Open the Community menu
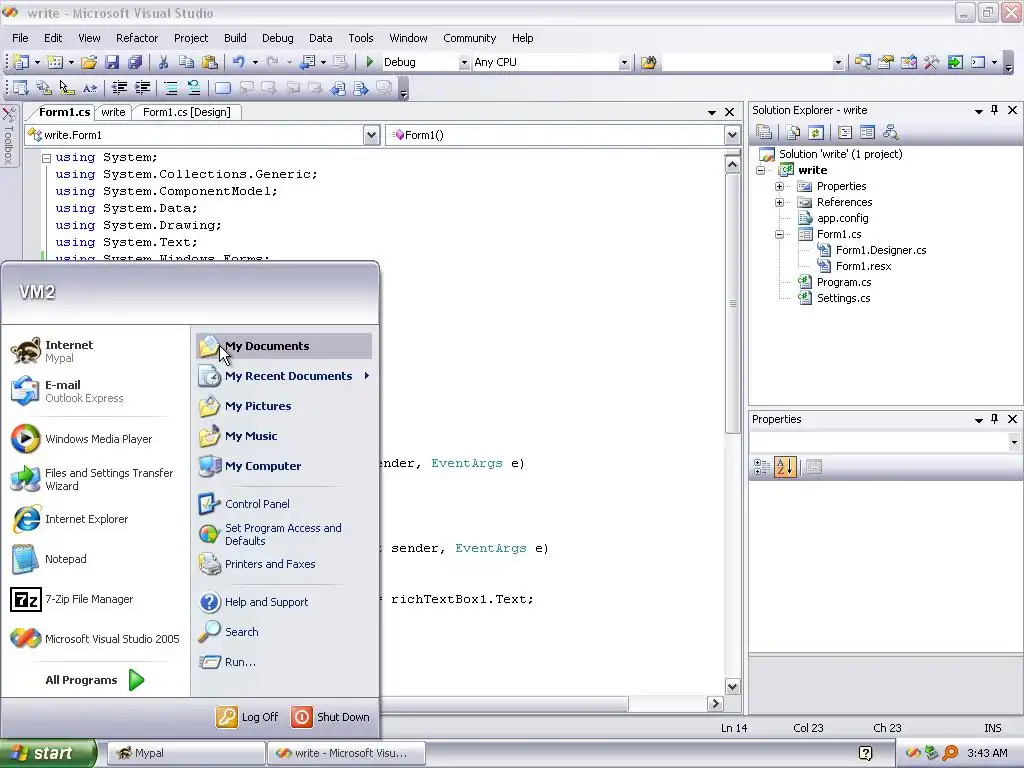The width and height of the screenshot is (1024, 768). pos(470,38)
